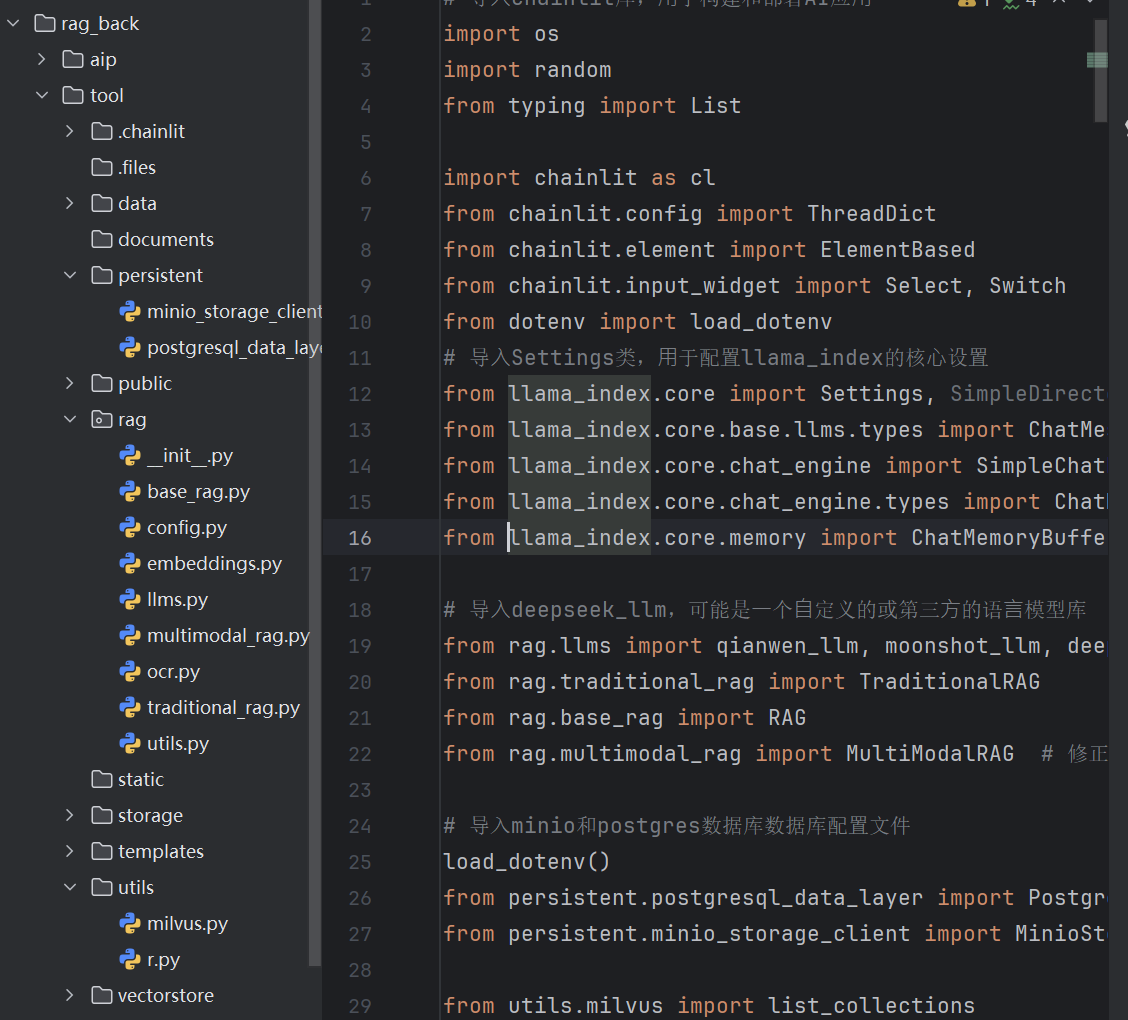Click the folder icon next to rag_back
This screenshot has height=1020, width=1128.
click(x=43, y=23)
